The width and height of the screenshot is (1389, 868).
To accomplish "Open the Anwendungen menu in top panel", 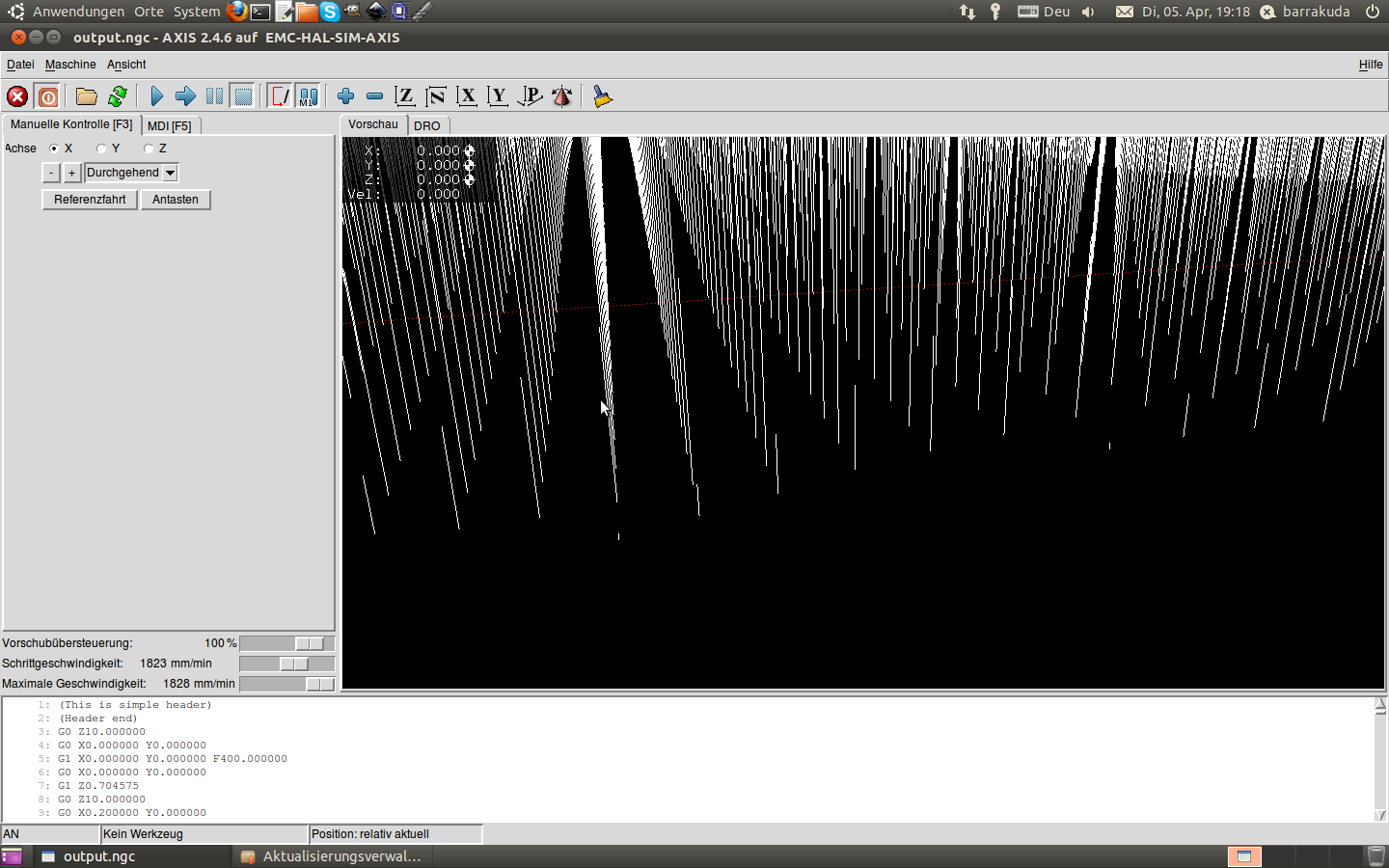I will click(78, 12).
